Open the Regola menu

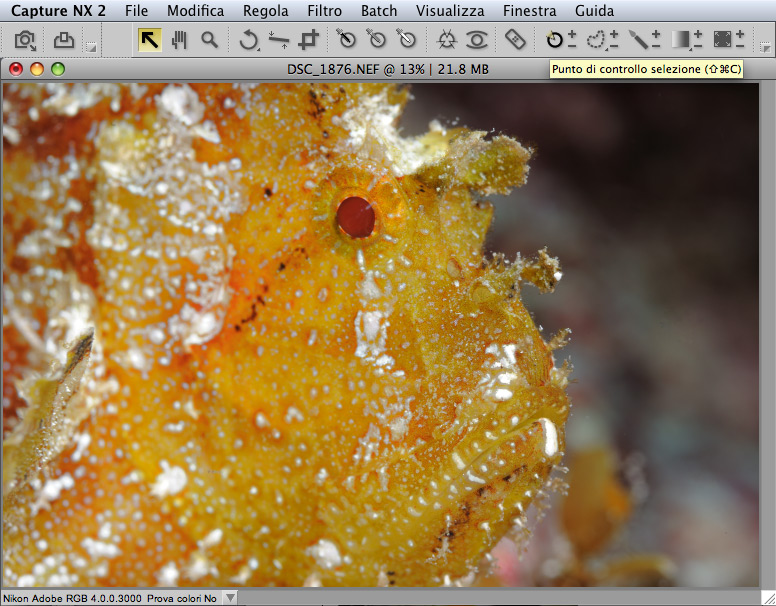click(x=266, y=11)
